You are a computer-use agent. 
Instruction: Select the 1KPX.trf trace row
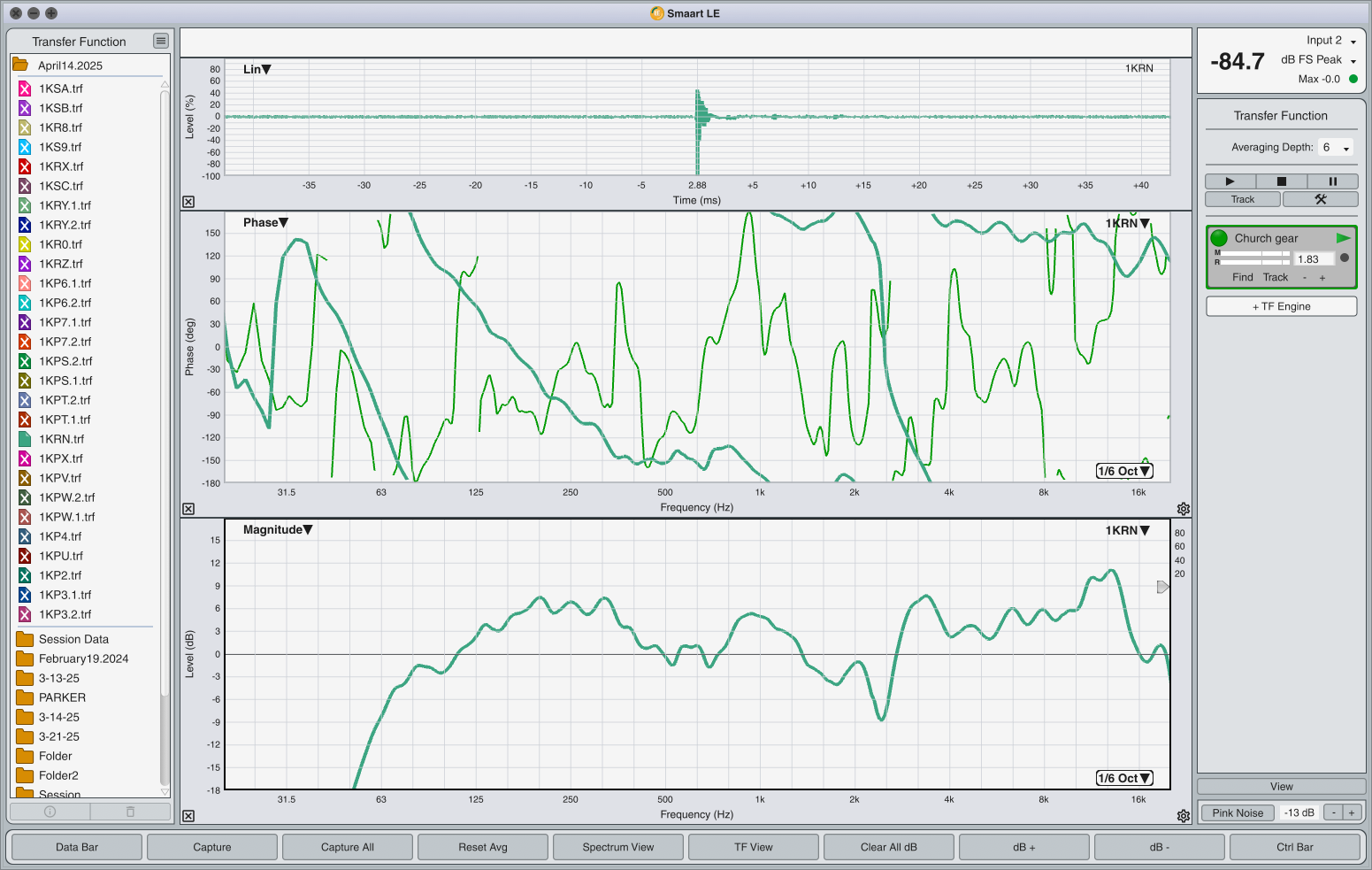[x=87, y=458]
